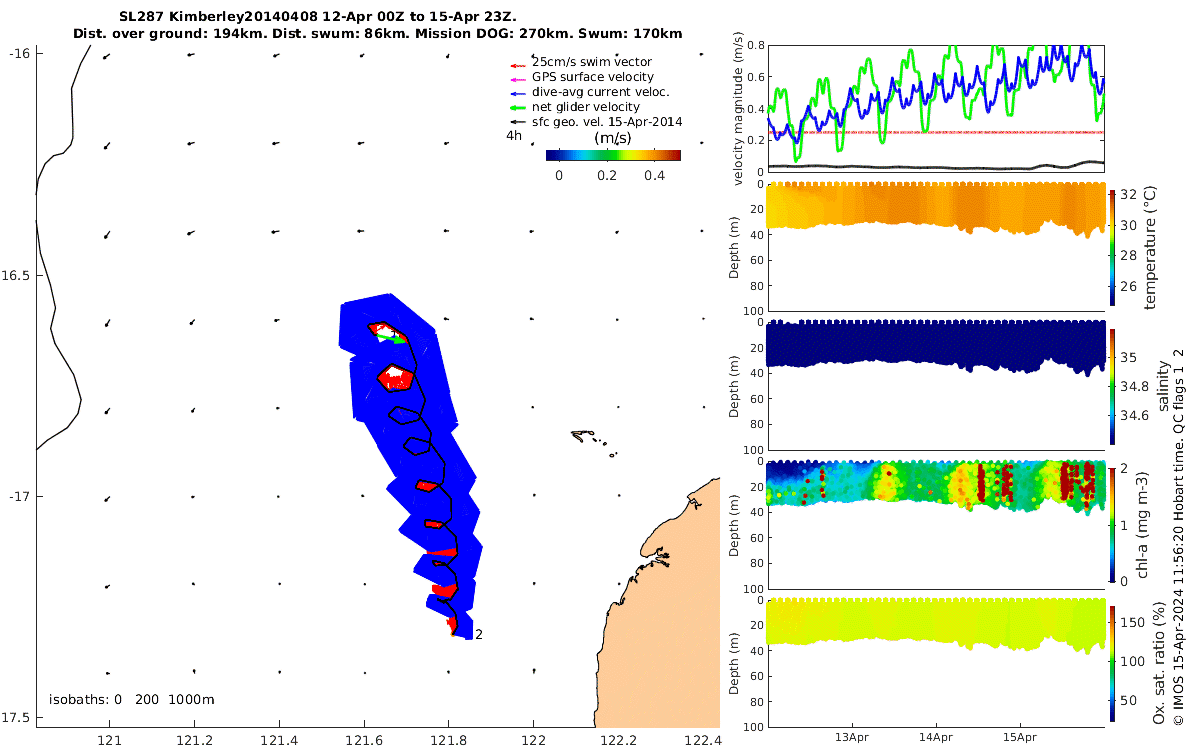
Task: Click the oxygen saturation depth section panel
Action: tap(935, 662)
